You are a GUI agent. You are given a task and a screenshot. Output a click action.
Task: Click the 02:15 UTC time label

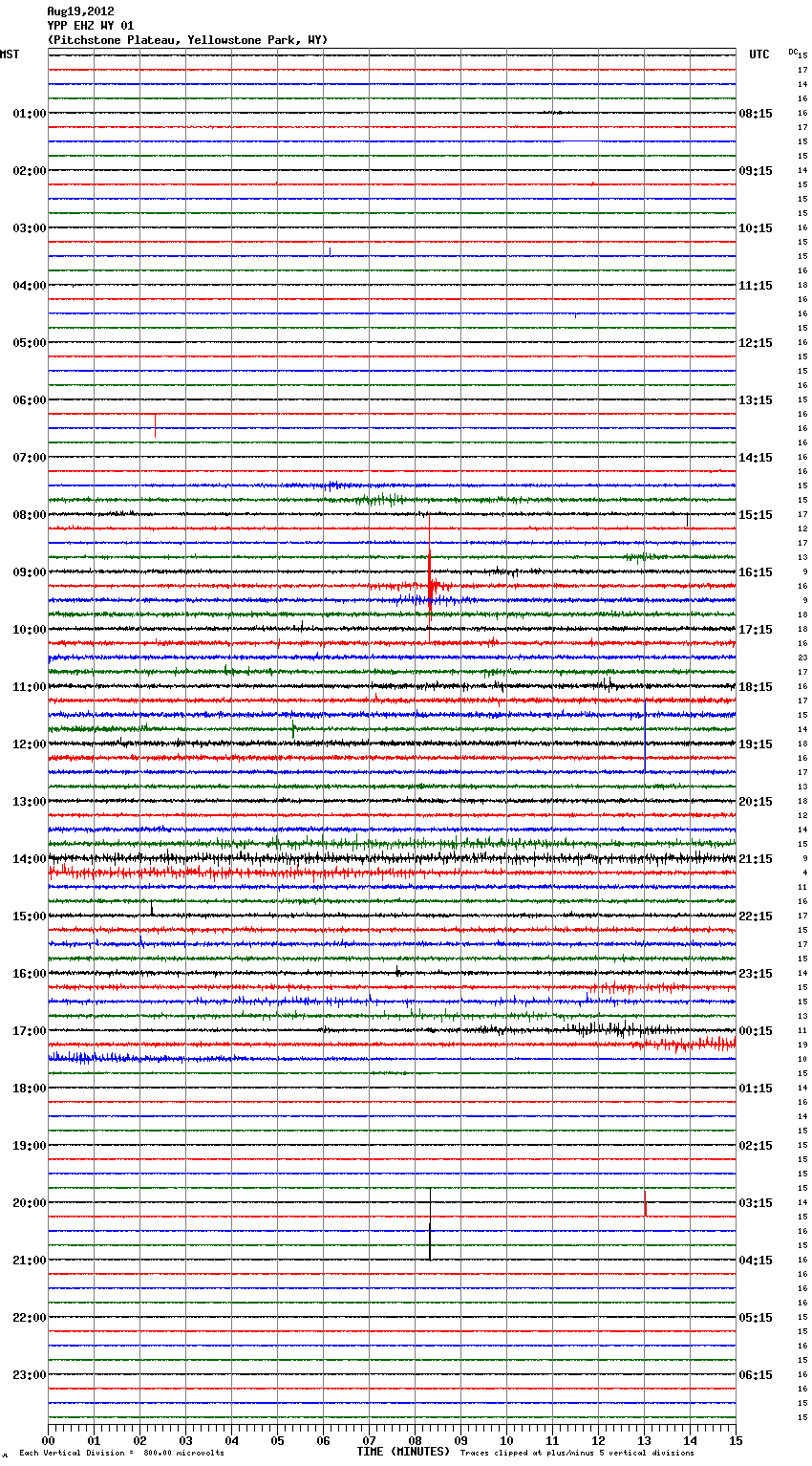click(756, 1146)
